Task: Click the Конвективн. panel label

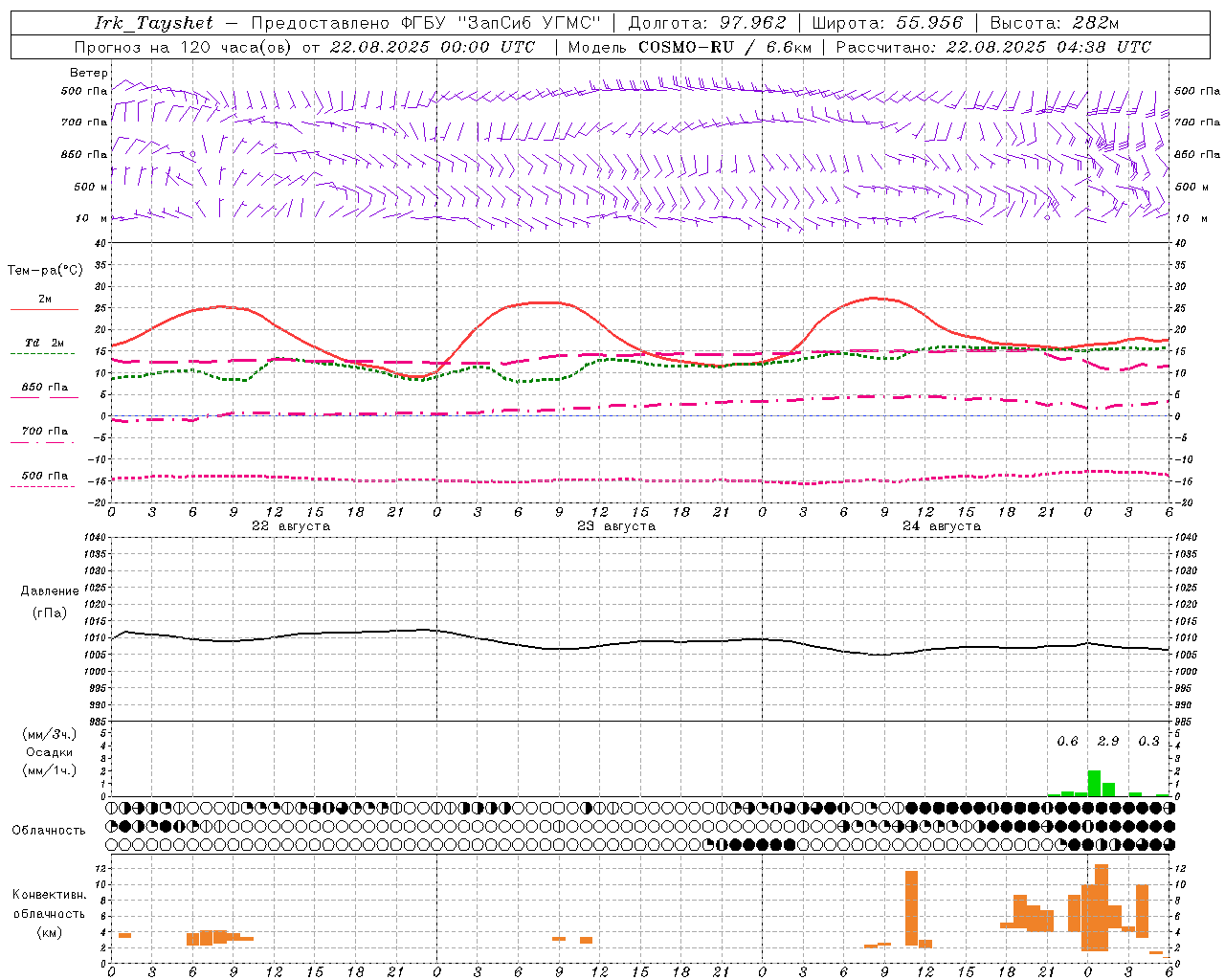Action: (49, 895)
